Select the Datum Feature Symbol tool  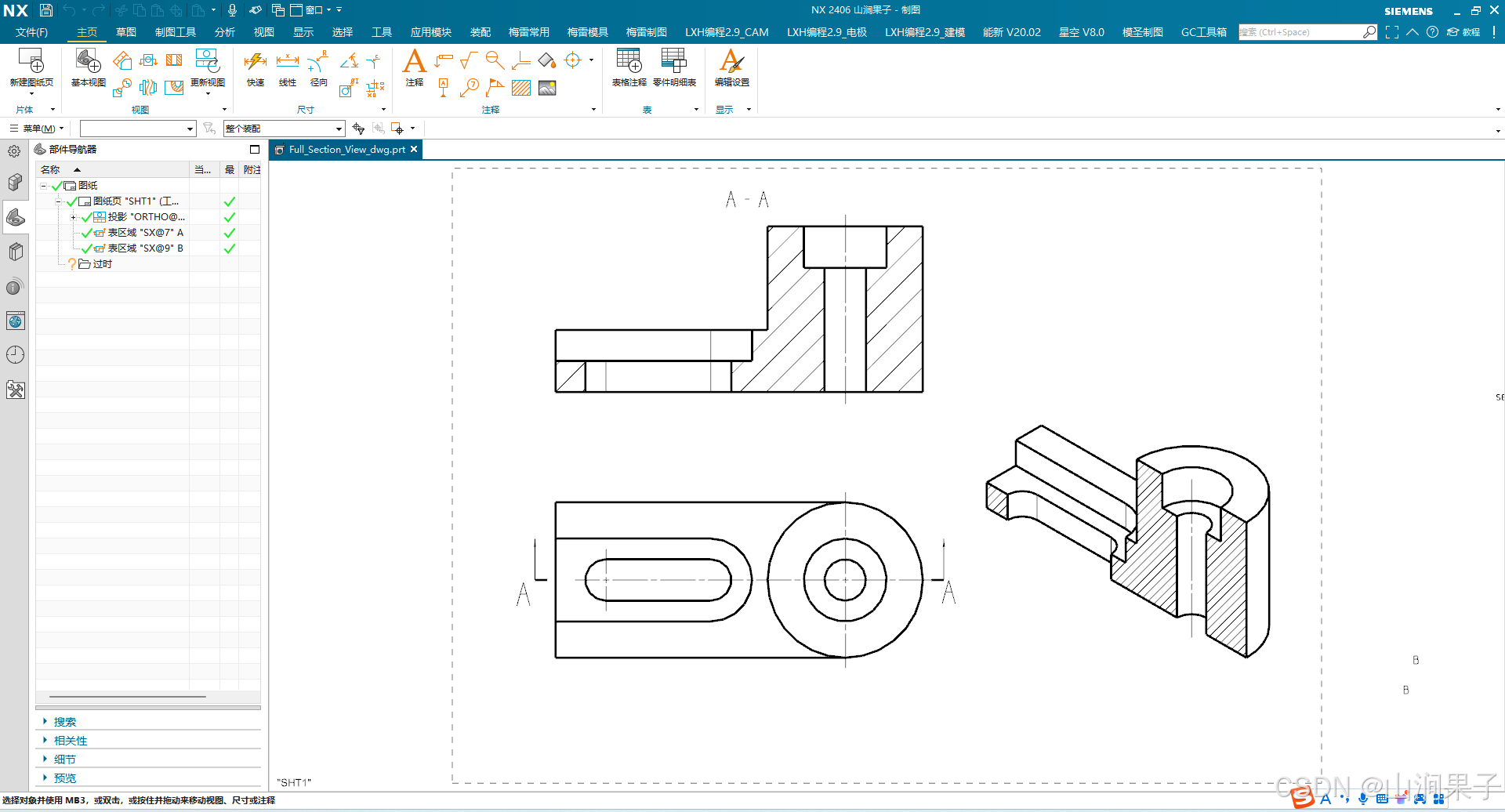(443, 88)
